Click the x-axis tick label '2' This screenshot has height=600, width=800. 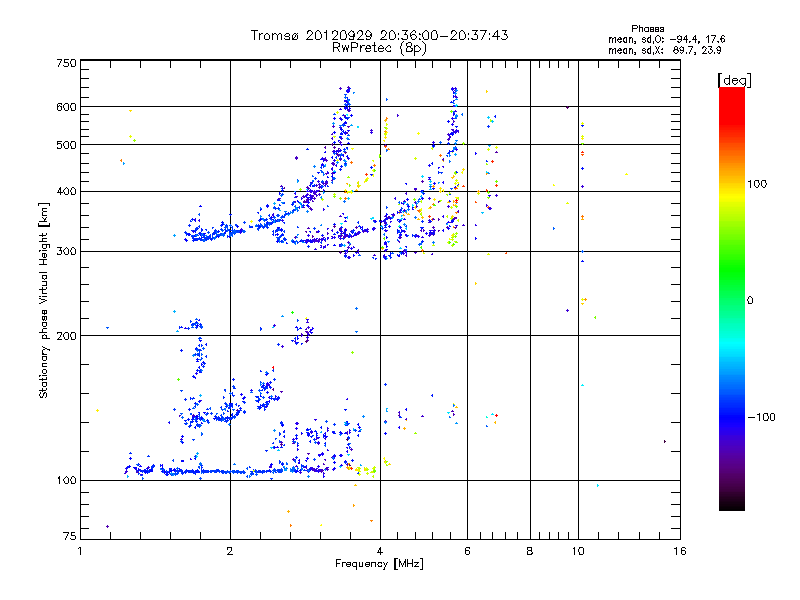[230, 551]
